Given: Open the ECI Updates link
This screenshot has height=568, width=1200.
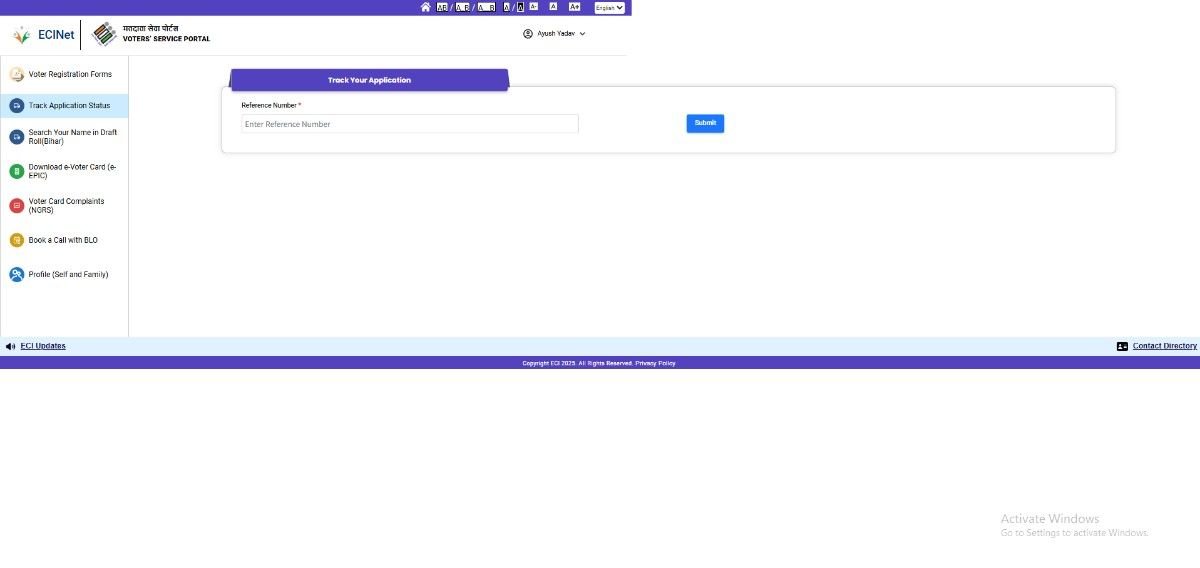Looking at the screenshot, I should click(43, 346).
